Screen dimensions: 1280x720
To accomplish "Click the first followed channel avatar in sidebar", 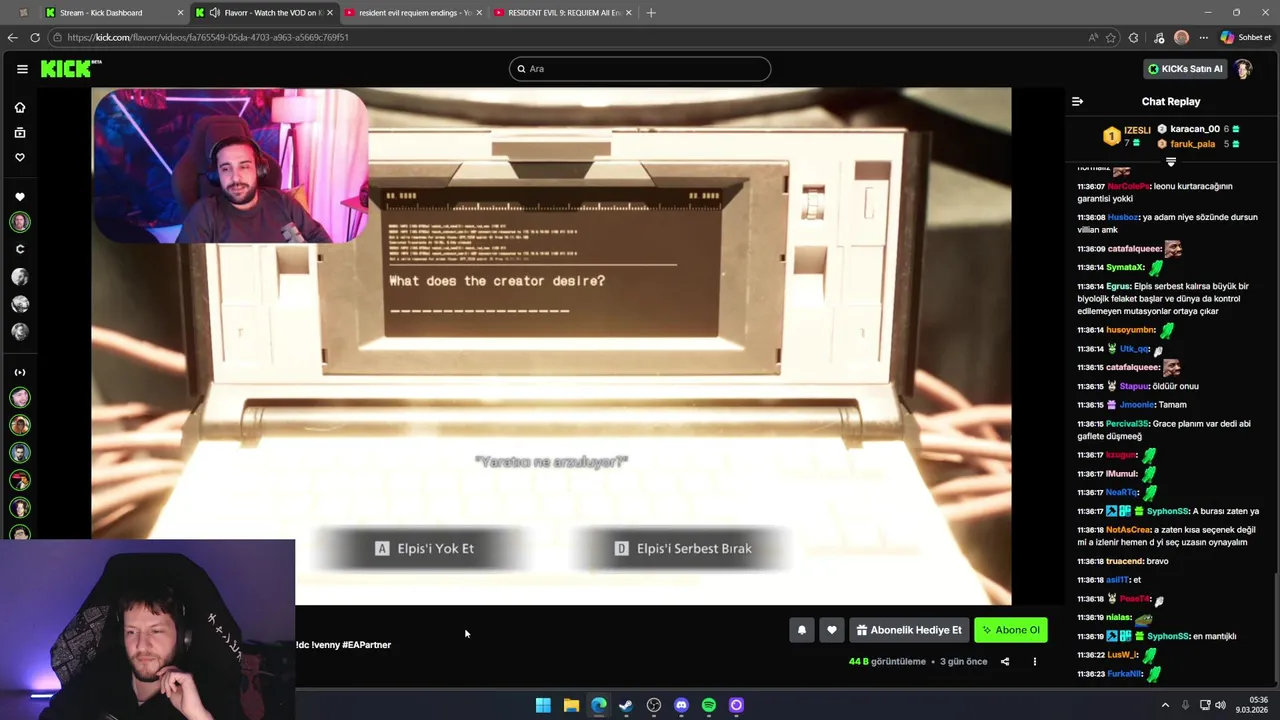I will coord(19,222).
